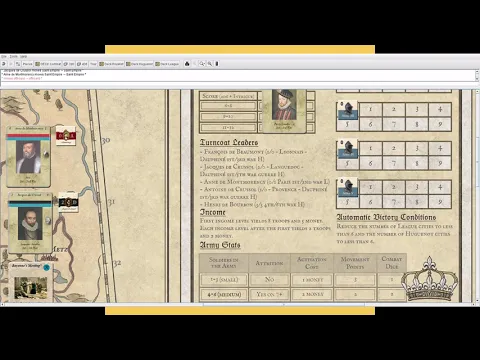Click the crown with fleur-de-lis emblem
Viewport: 480px width, 360px height.
(429, 279)
